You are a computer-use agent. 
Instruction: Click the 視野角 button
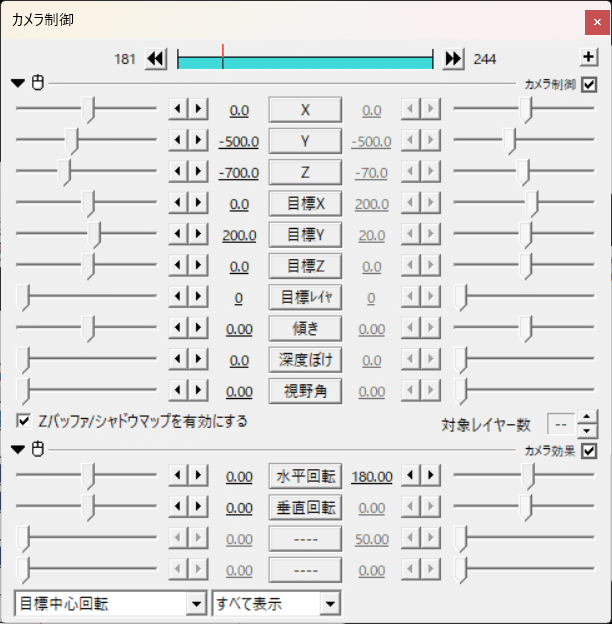click(x=305, y=391)
